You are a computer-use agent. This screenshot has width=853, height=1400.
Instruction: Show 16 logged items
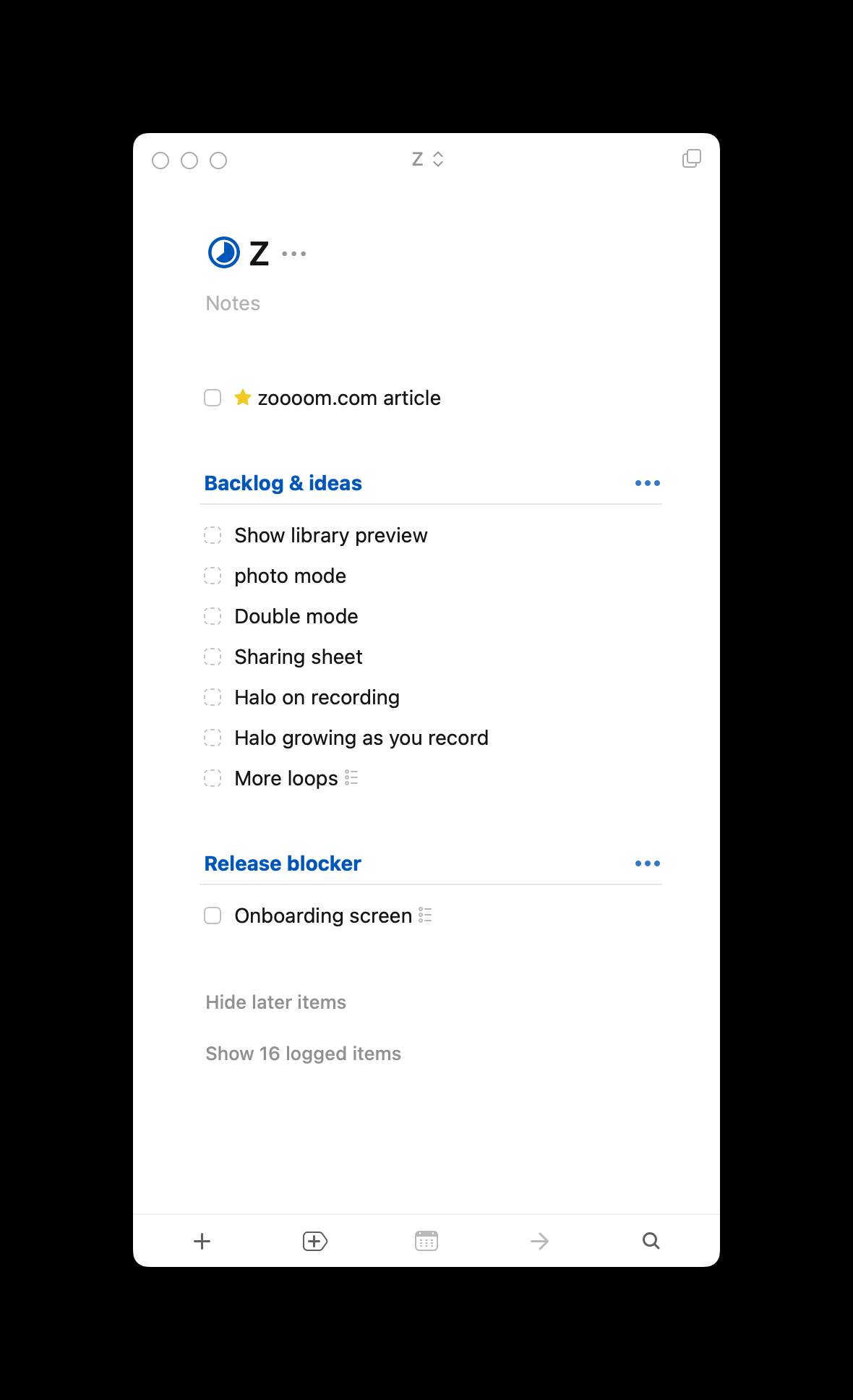(303, 1054)
